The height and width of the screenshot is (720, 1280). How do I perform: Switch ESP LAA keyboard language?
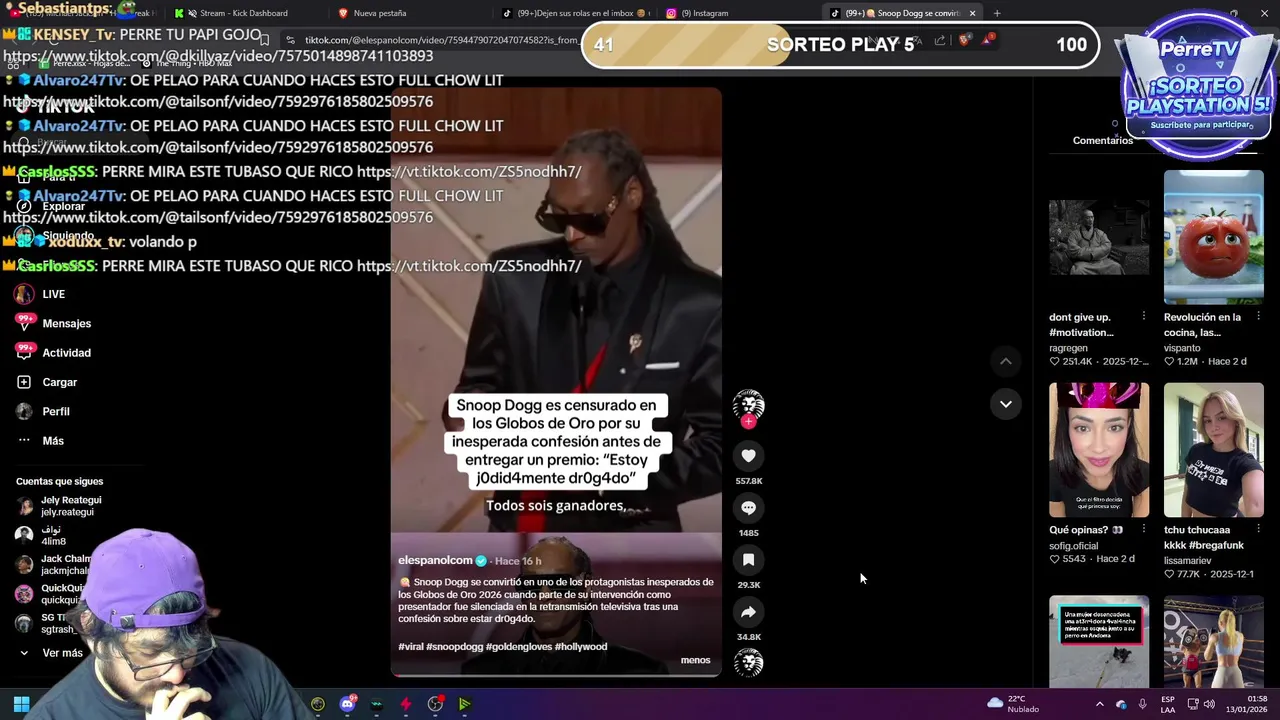tap(1168, 704)
